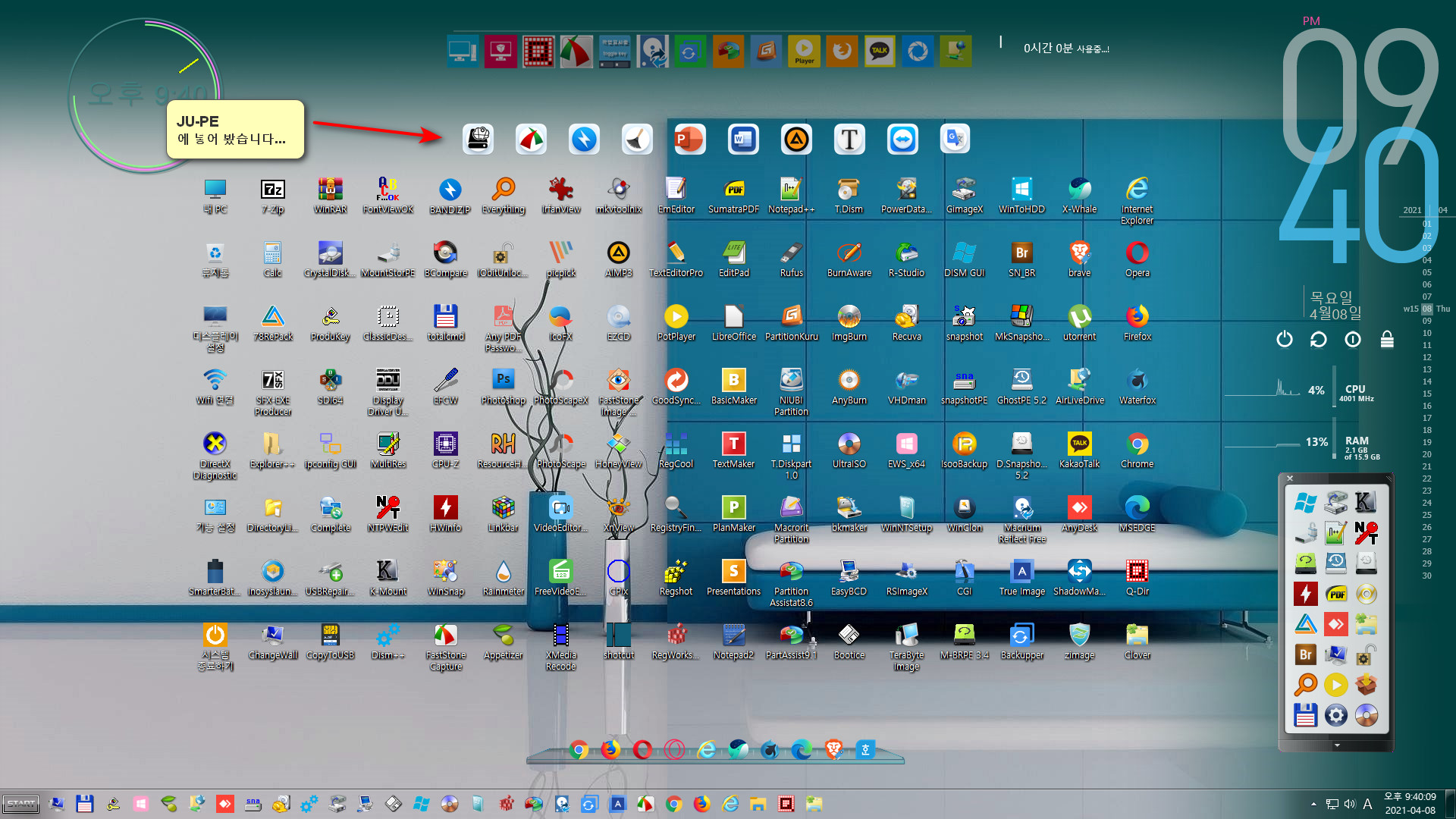
Task: Expand the side launcher panel downward arrow
Action: pos(1337,745)
